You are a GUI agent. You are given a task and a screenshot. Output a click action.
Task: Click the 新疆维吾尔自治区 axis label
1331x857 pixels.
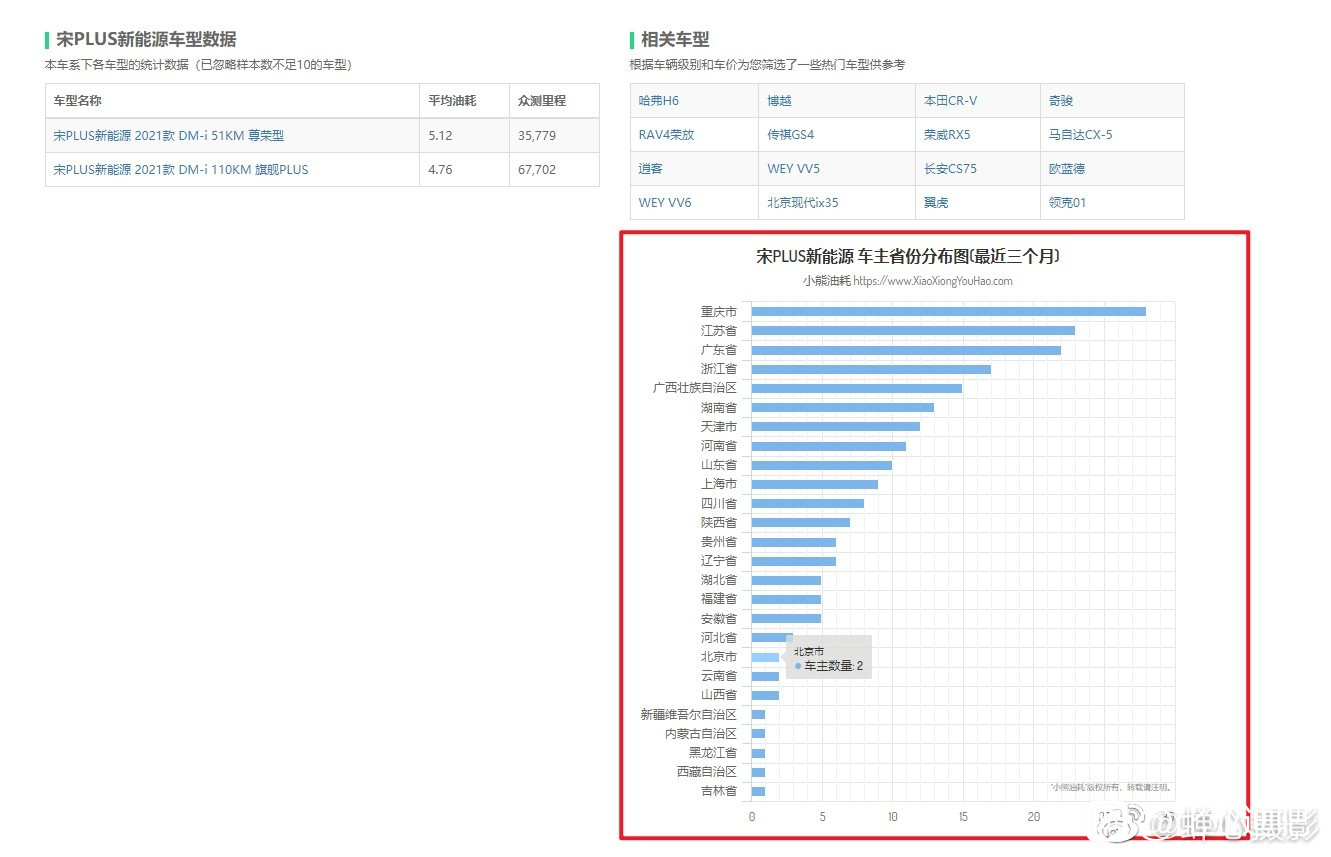688,715
